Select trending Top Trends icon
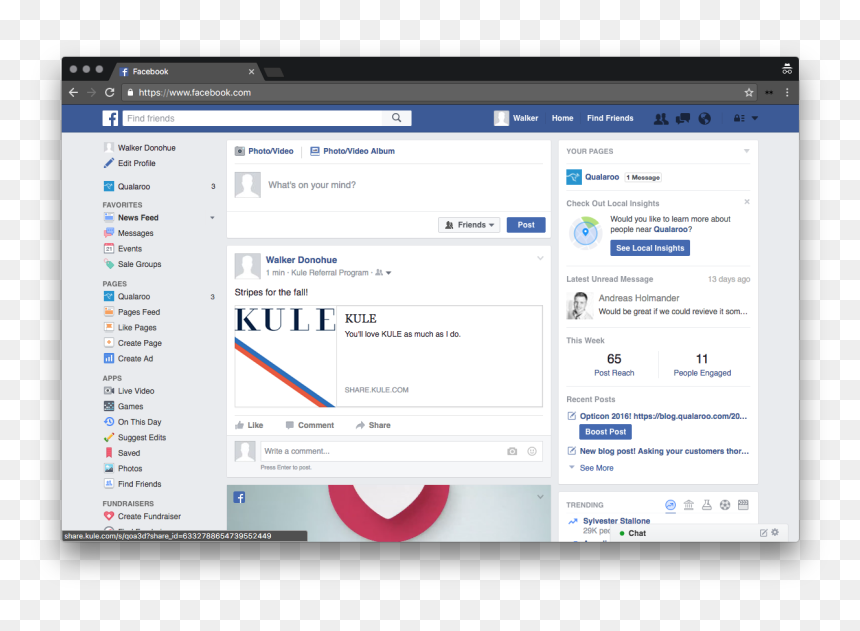This screenshot has width=860, height=631. point(670,505)
